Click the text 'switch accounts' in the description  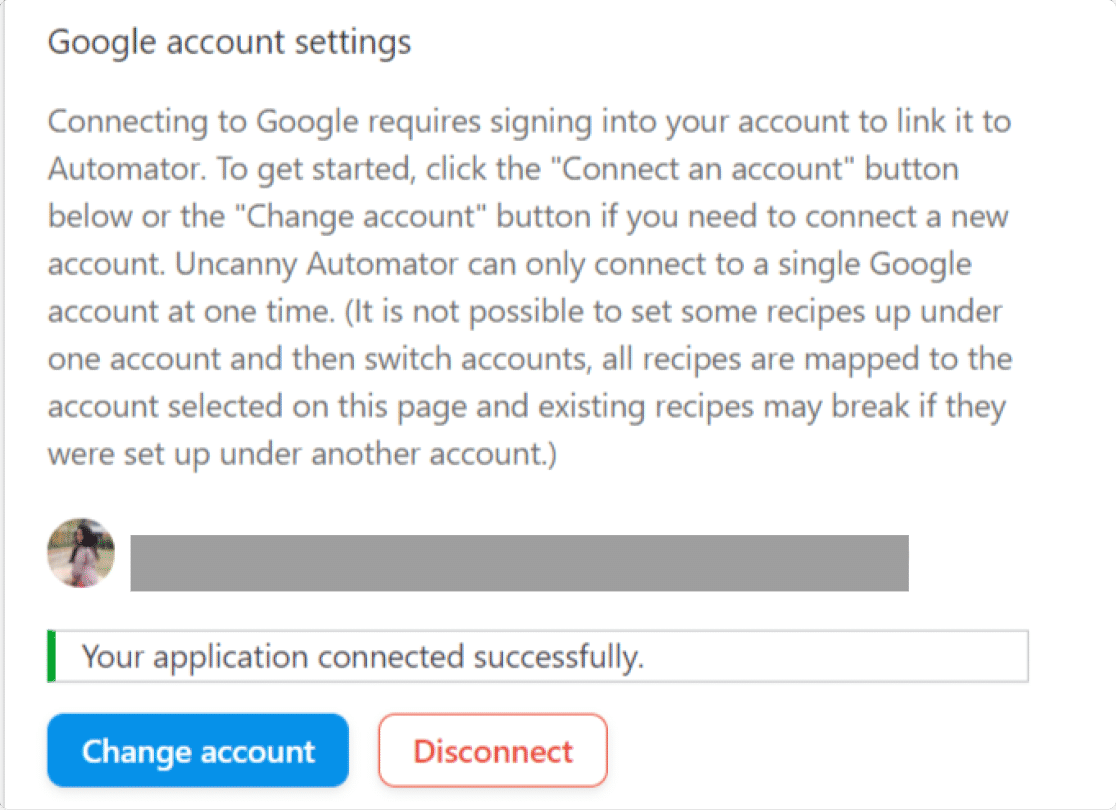(478, 359)
